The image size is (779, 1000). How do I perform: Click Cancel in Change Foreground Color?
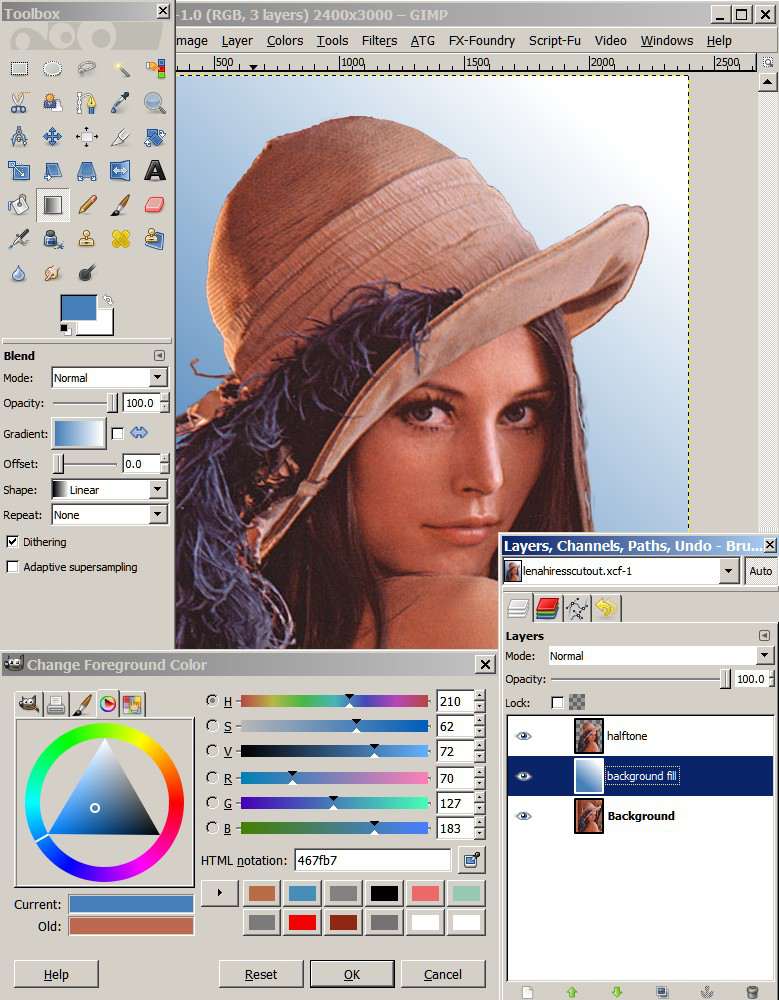[x=443, y=974]
